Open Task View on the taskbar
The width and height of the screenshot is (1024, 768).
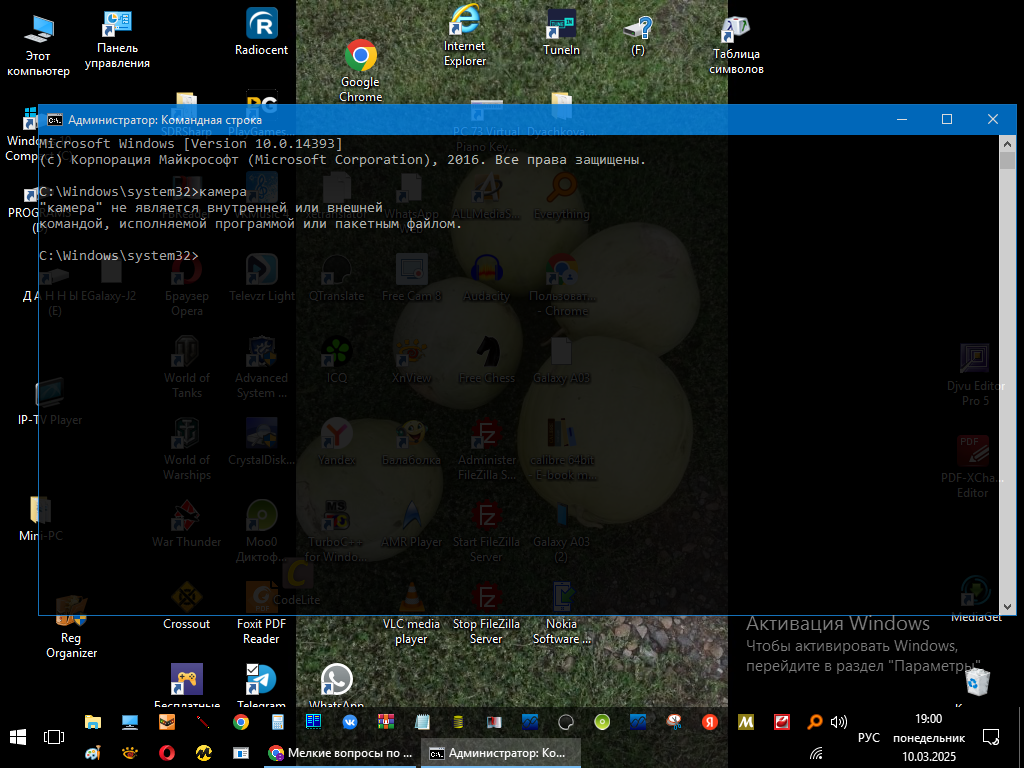click(54, 737)
